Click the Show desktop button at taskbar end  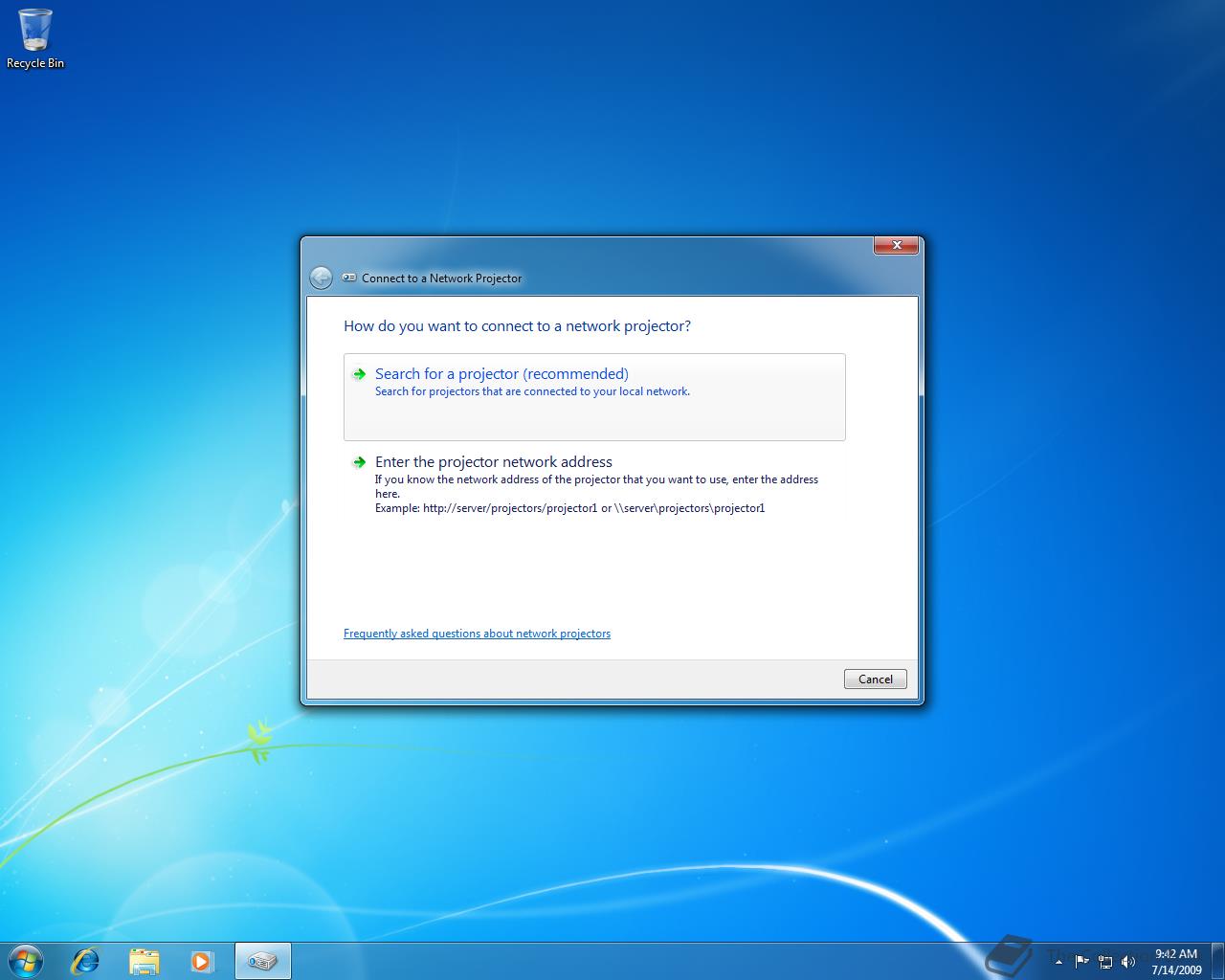(x=1217, y=961)
